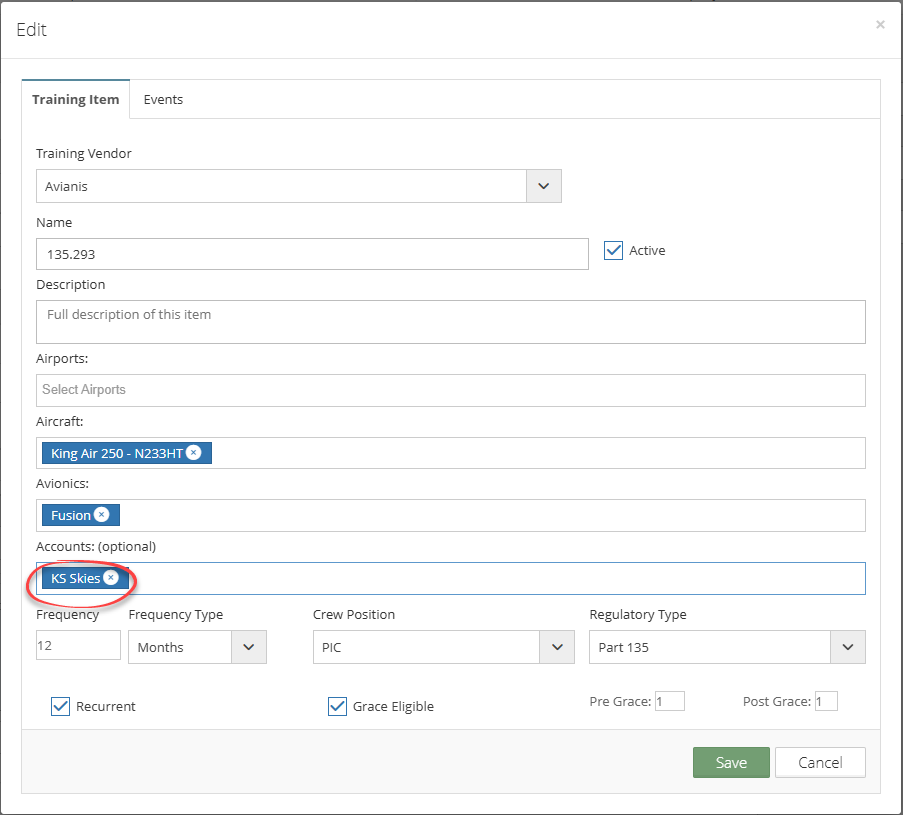Screen dimensions: 903x815
Task: Remove the King Air 250 - N233HT aircraft tag
Action: click(x=194, y=453)
